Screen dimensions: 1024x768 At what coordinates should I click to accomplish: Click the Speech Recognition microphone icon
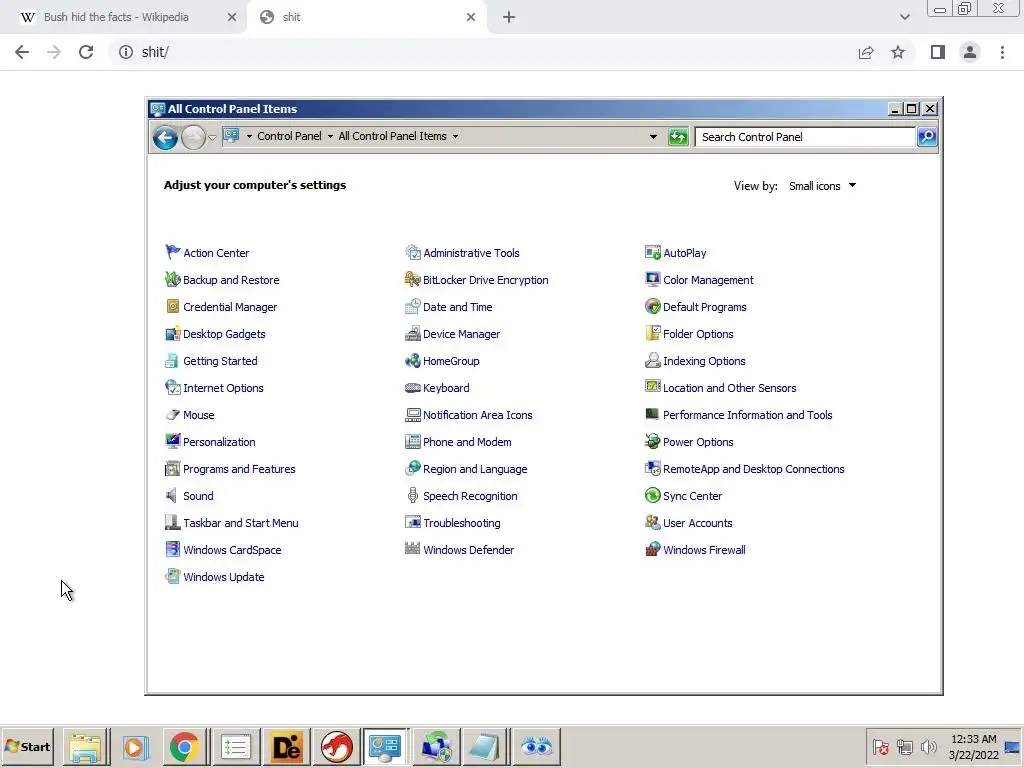point(413,496)
